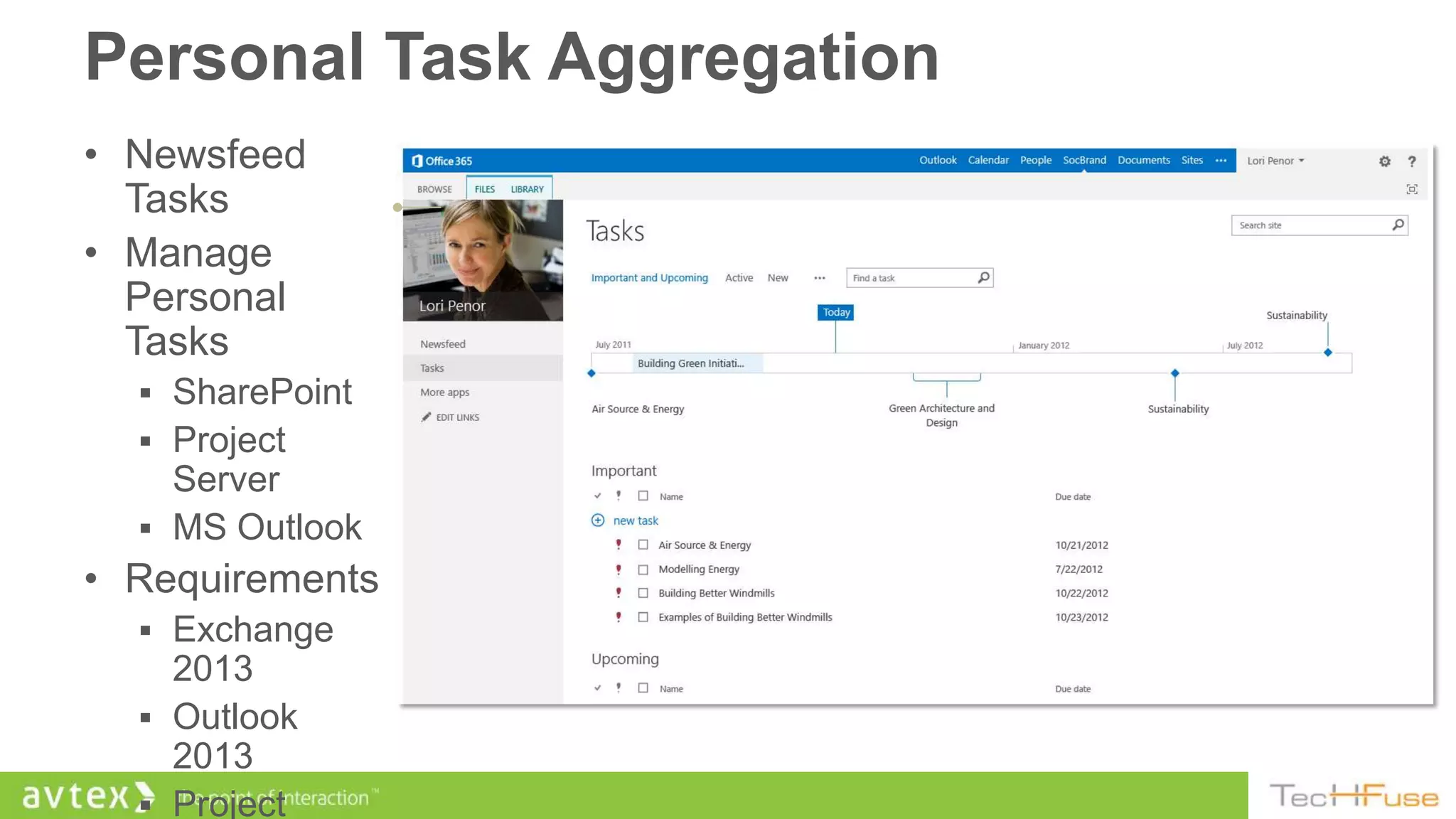Click EDIT LINKS text in sidebar

pos(457,417)
